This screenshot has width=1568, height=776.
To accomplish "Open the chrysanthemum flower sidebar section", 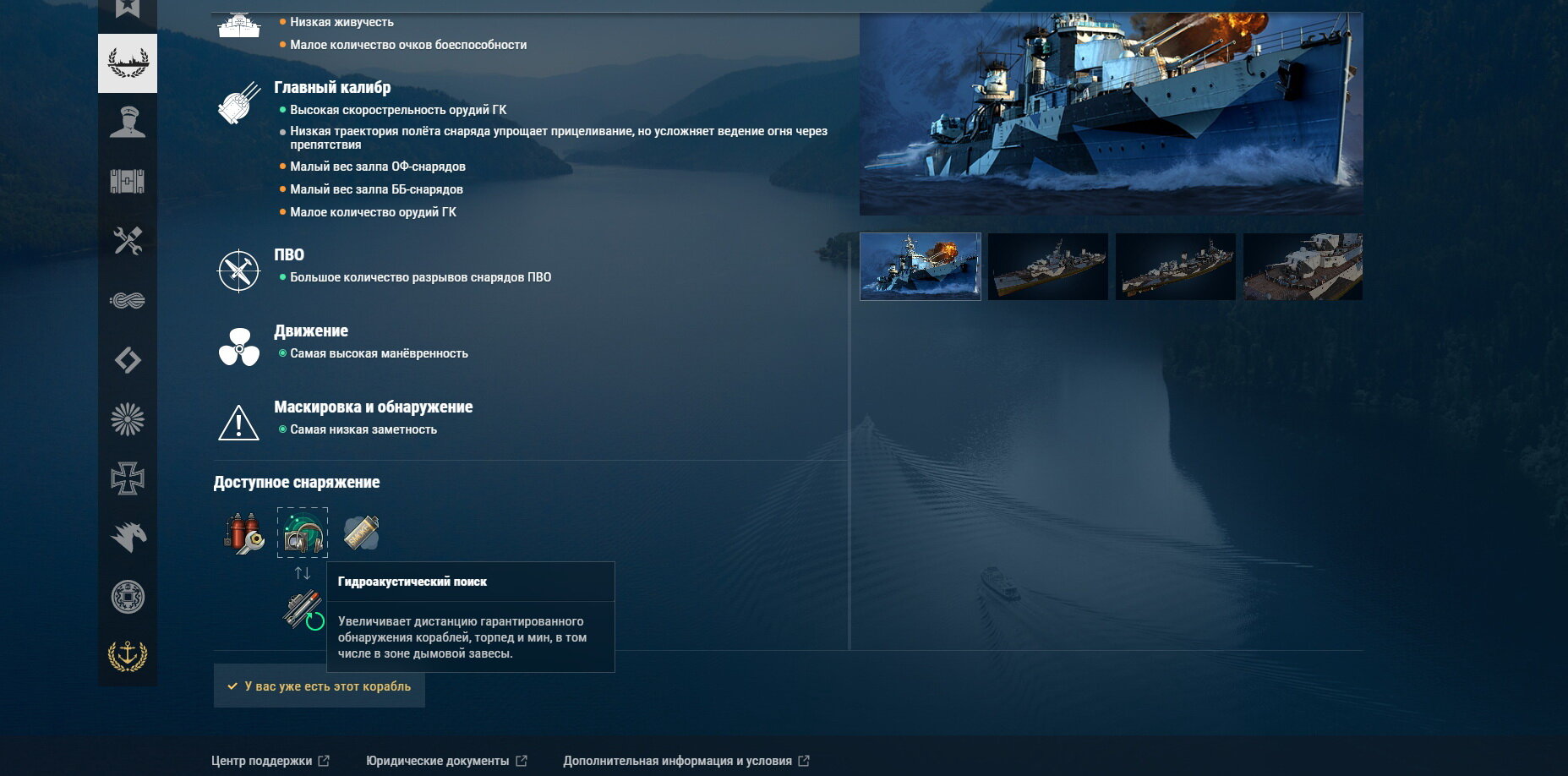I will click(128, 419).
